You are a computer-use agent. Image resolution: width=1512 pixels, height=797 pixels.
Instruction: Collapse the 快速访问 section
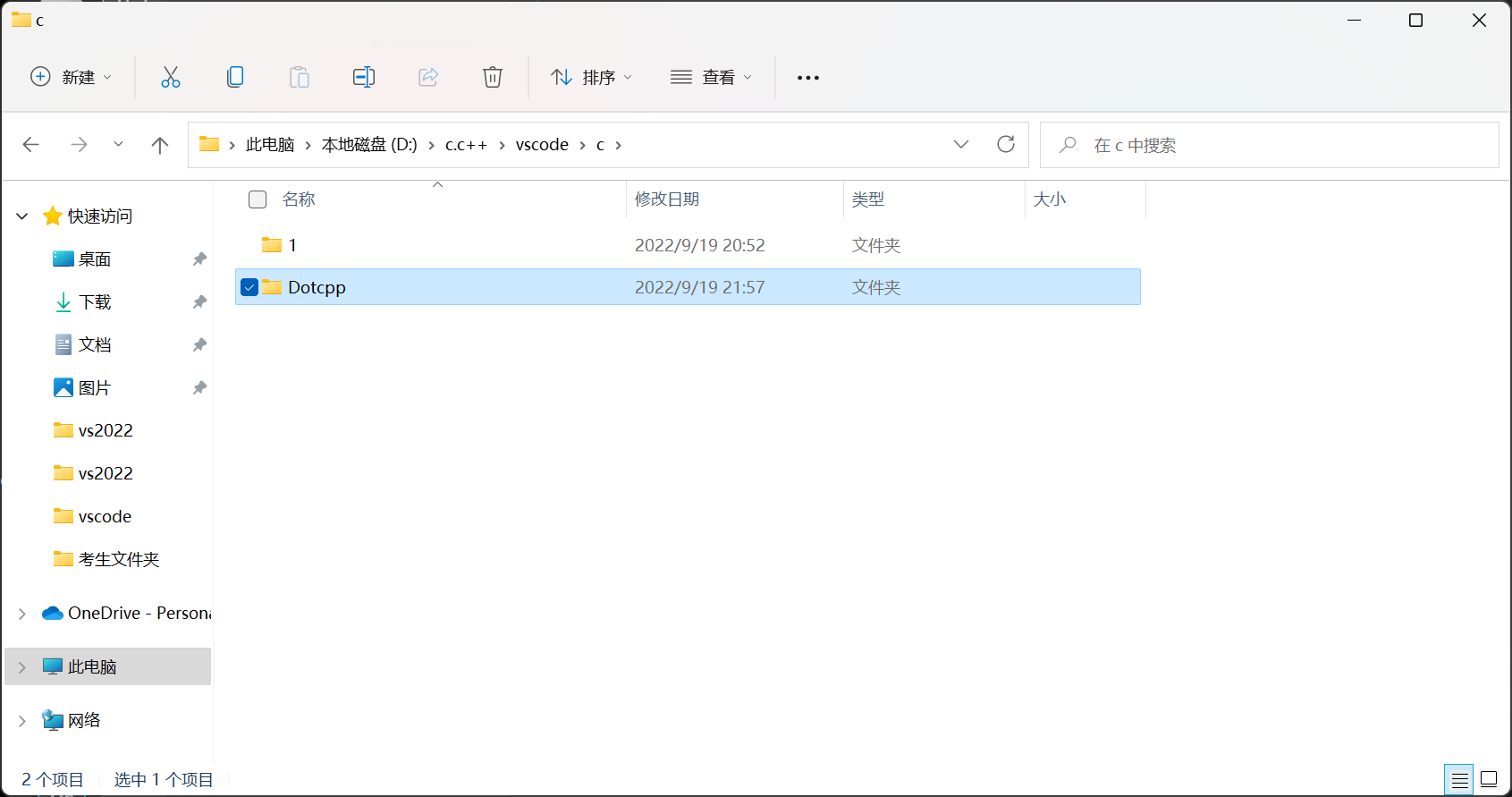point(22,216)
